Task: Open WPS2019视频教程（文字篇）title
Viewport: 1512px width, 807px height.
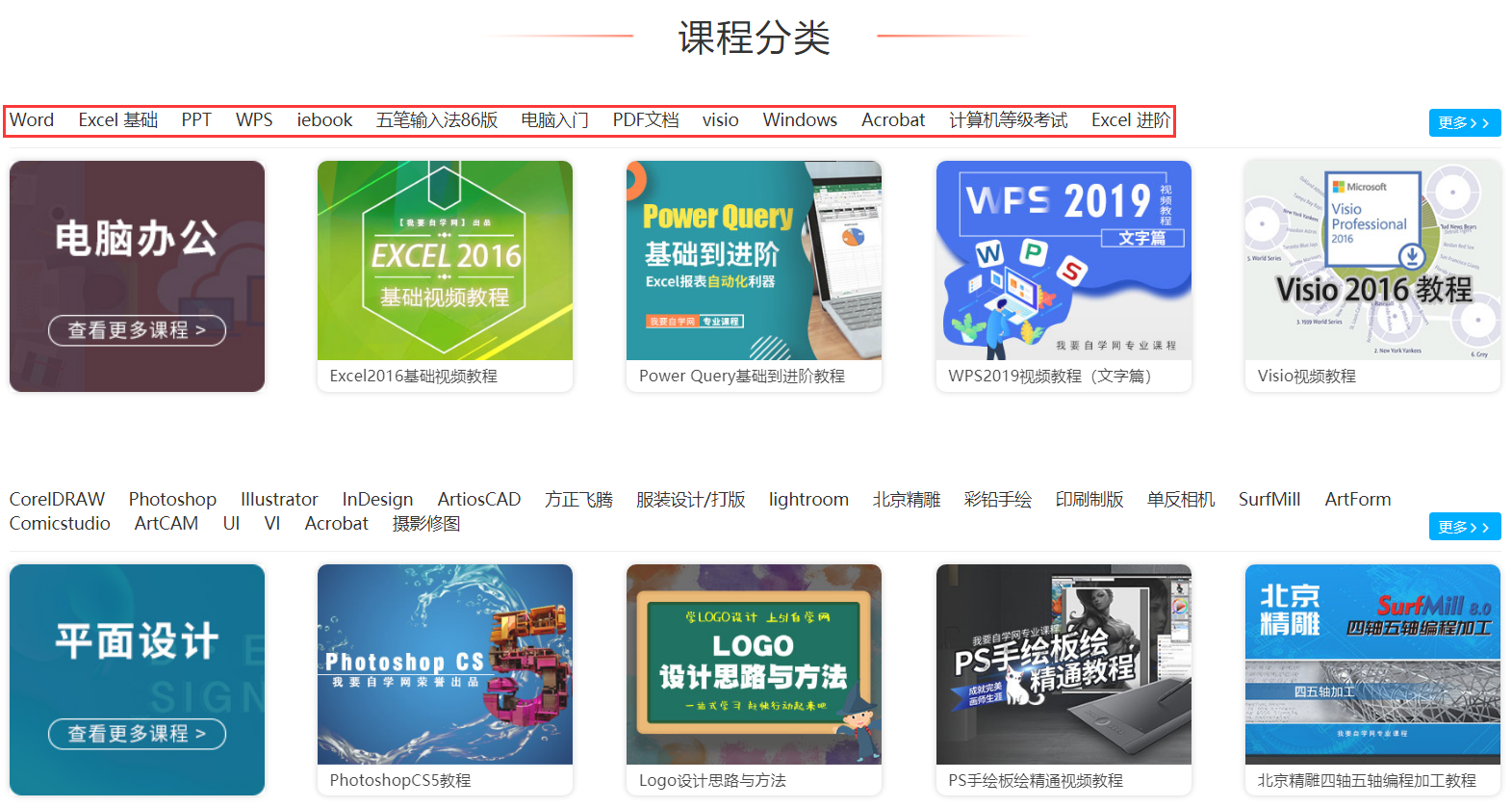Action: coord(1050,377)
